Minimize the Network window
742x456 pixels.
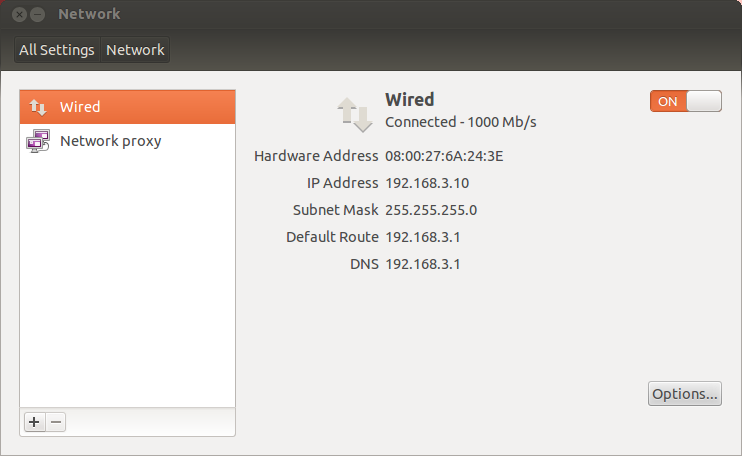pyautogui.click(x=38, y=15)
